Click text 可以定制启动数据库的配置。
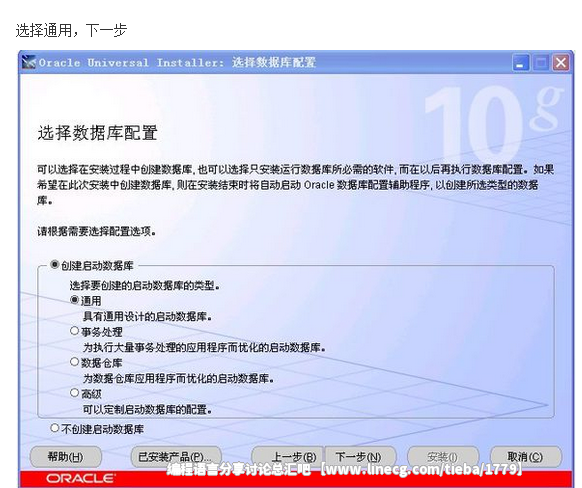 tap(147, 410)
